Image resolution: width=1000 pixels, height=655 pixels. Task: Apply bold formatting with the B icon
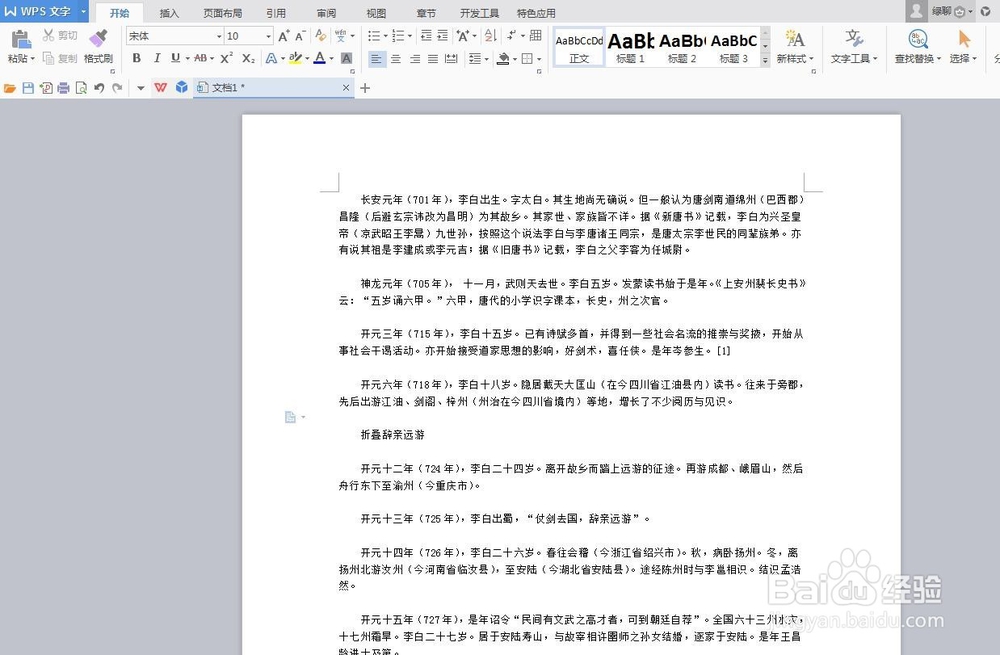pos(136,58)
